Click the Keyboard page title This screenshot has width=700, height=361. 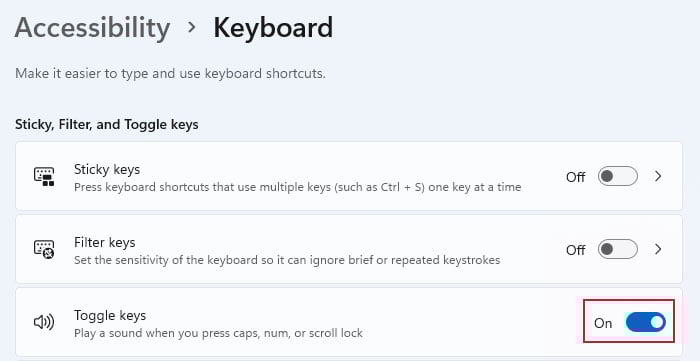[273, 28]
